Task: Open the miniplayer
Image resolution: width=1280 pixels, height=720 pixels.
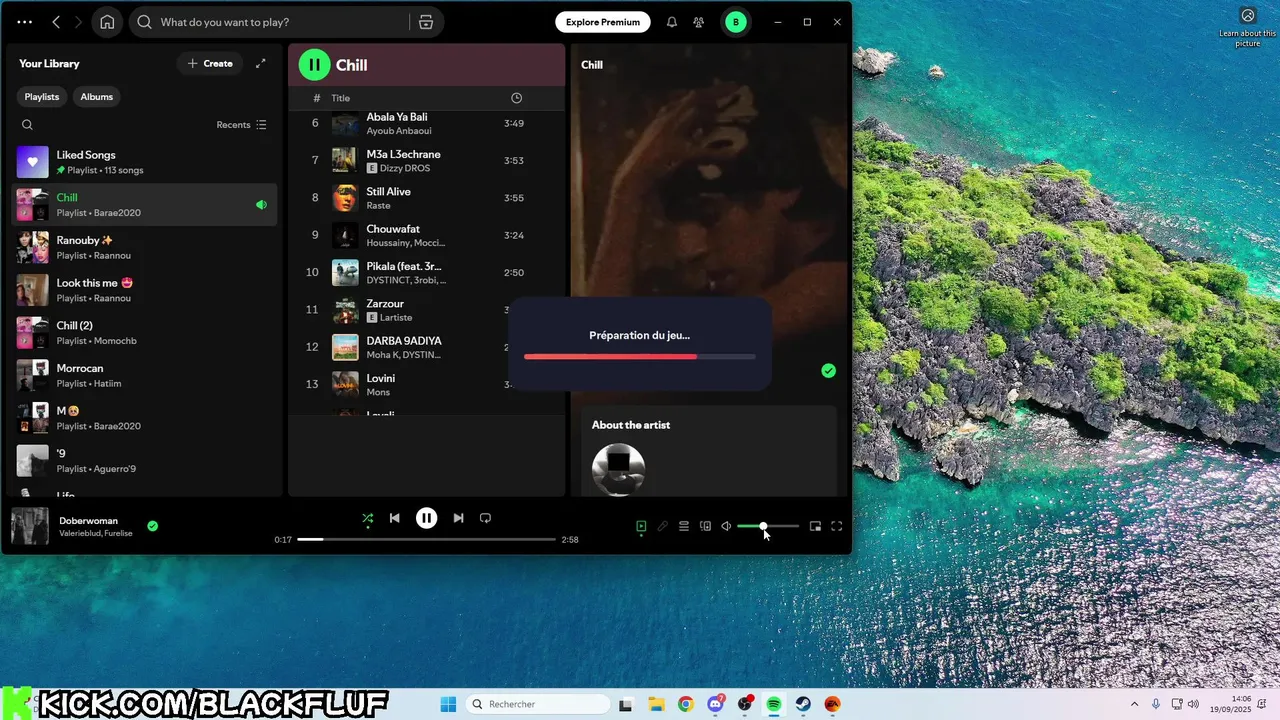Action: (x=815, y=526)
